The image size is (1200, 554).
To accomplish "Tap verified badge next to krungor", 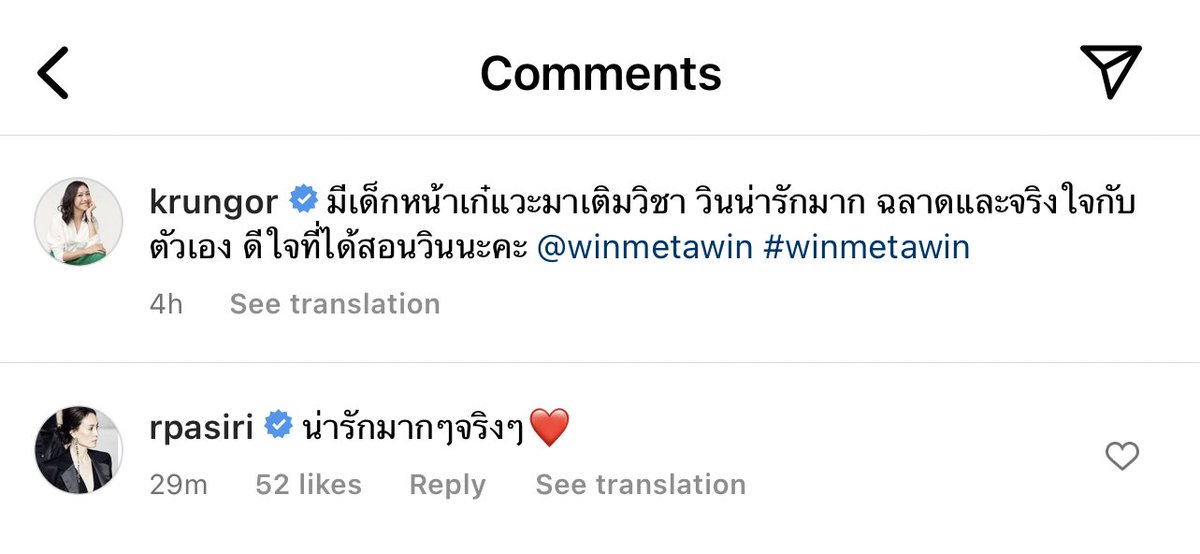I will tap(303, 201).
